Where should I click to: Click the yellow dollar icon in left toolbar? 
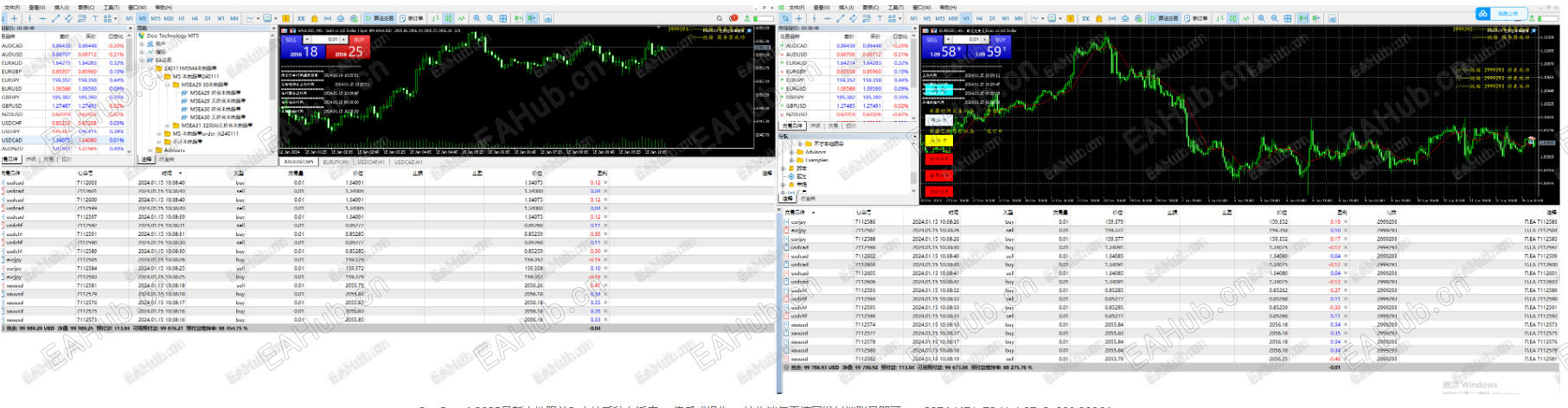285,18
